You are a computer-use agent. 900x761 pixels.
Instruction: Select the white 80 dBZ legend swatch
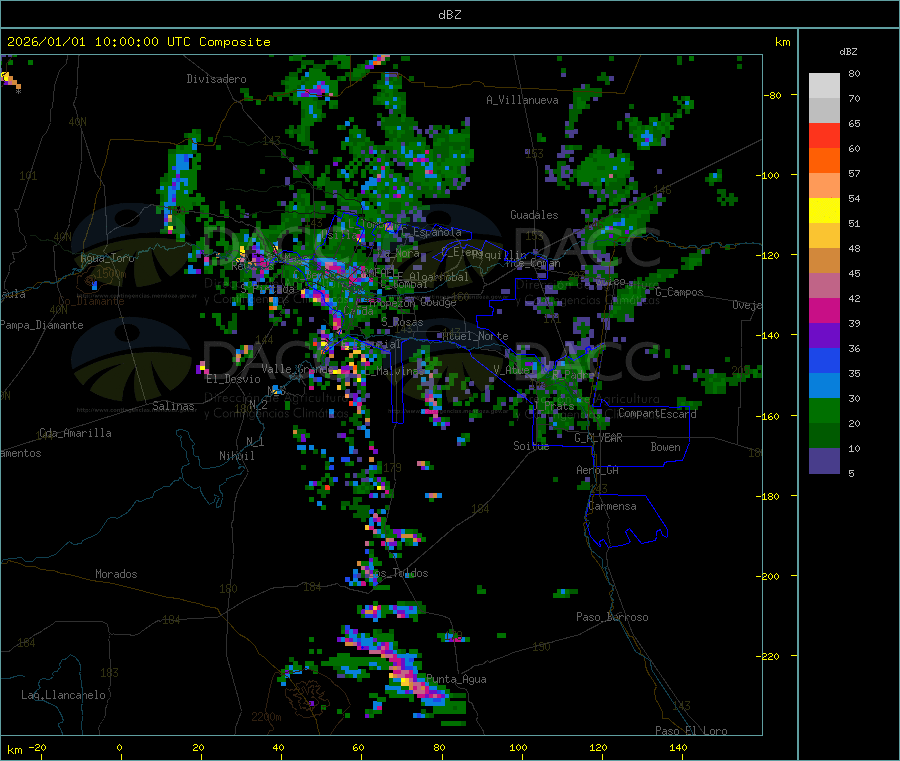824,86
